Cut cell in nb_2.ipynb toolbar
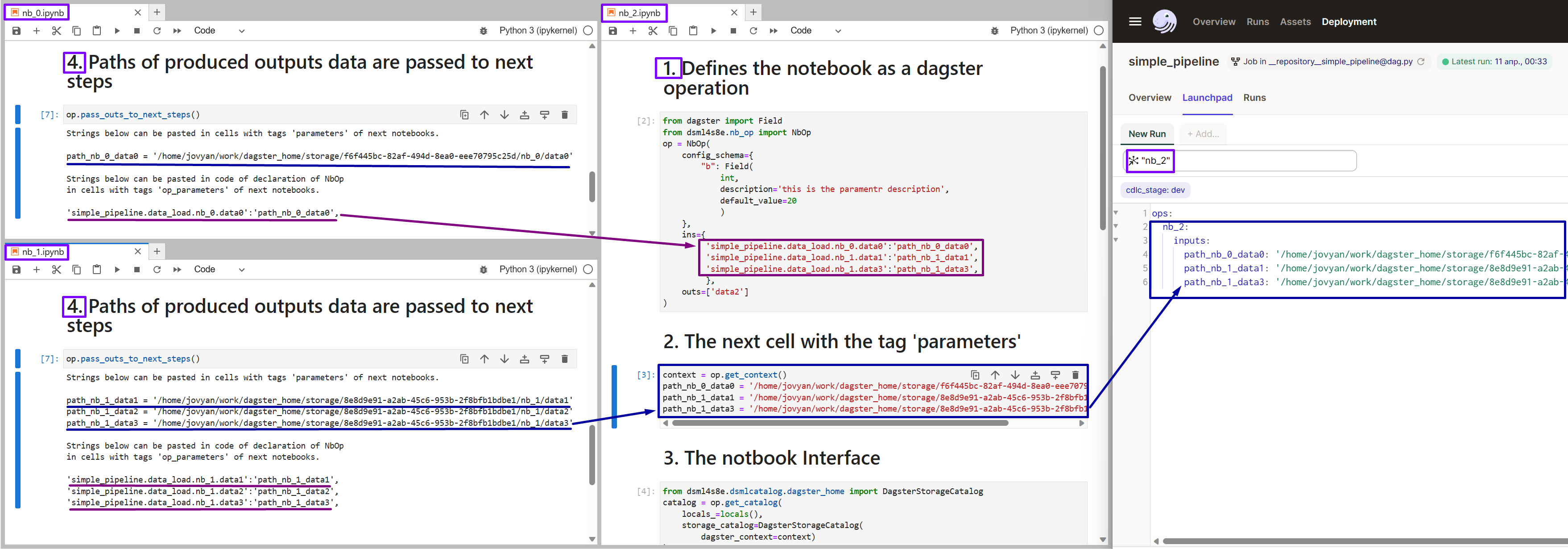 pyautogui.click(x=653, y=30)
